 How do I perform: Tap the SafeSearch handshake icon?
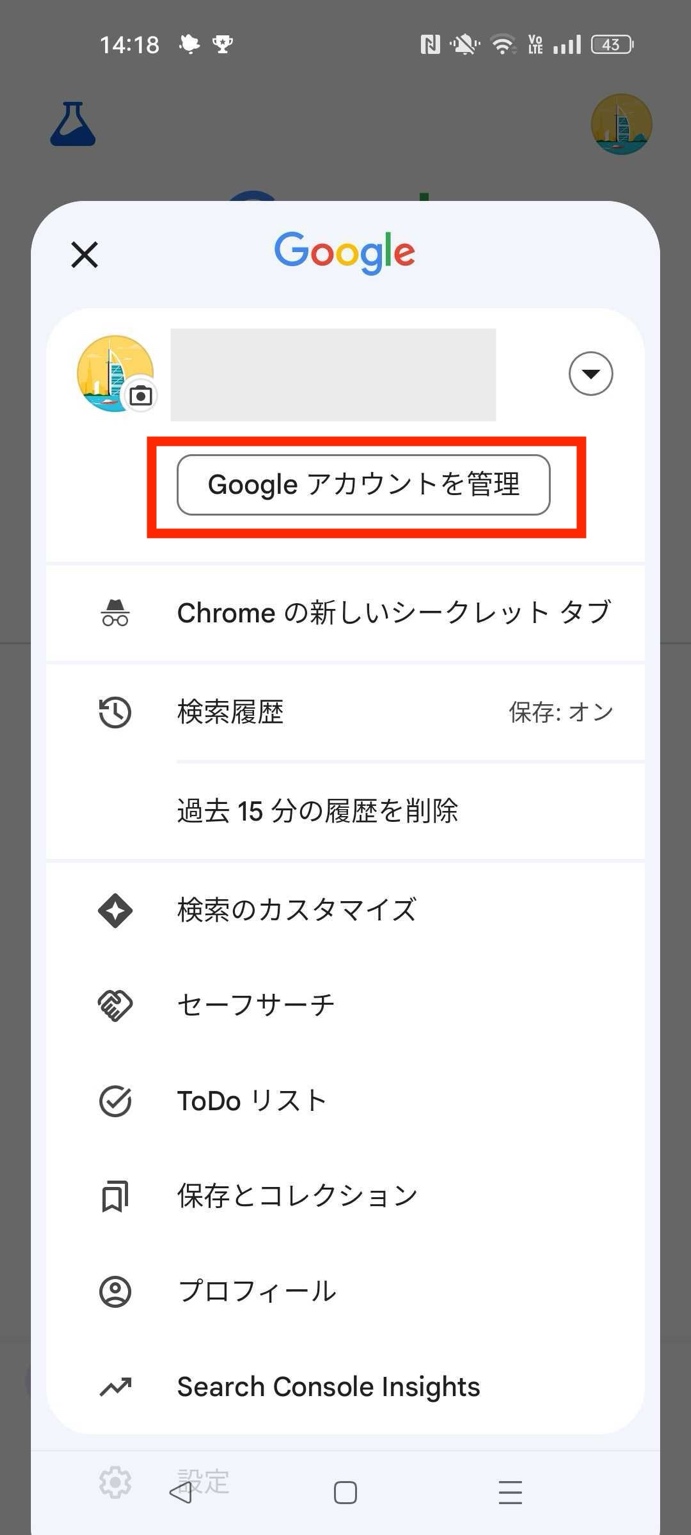click(x=115, y=1005)
